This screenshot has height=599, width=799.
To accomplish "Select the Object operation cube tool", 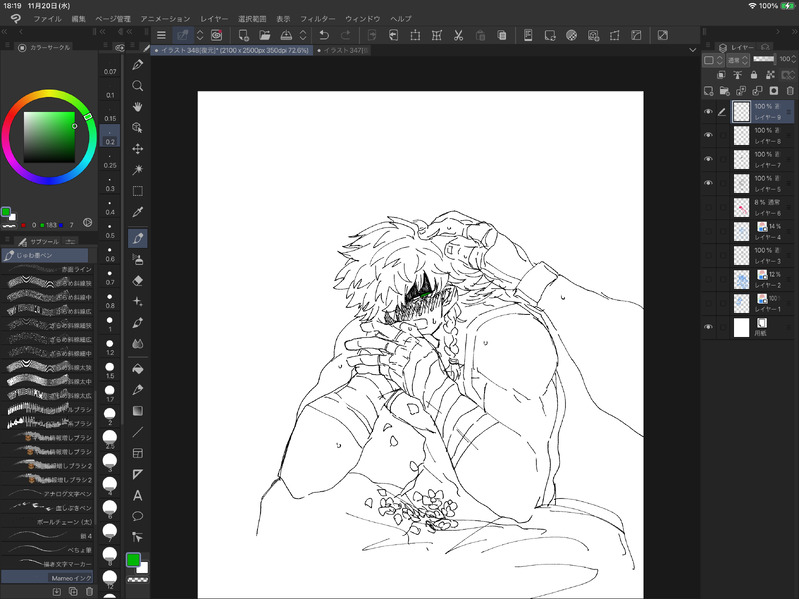I will click(138, 127).
